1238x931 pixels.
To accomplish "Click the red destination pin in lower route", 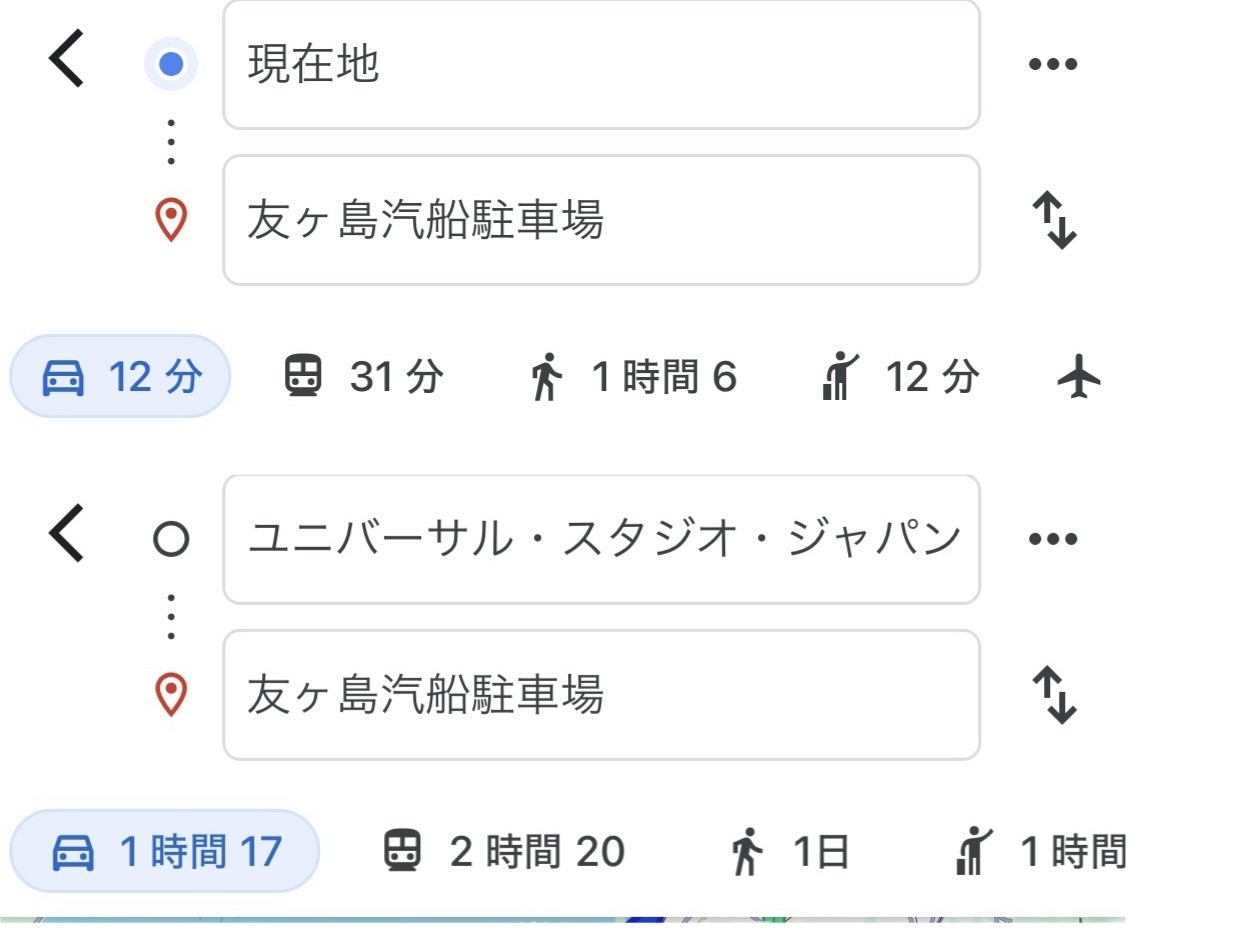I will point(171,695).
